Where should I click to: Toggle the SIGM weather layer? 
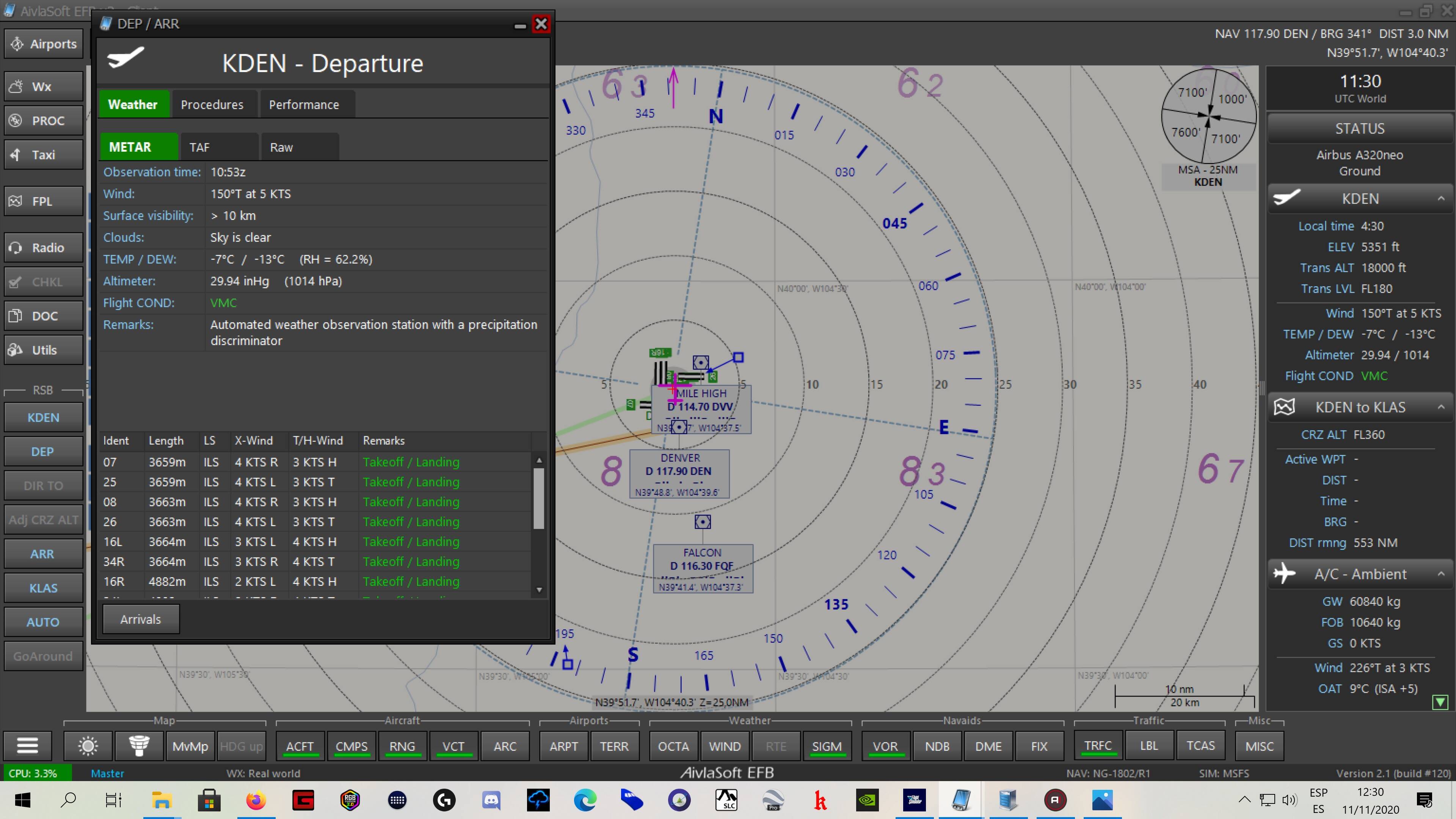pos(827,746)
